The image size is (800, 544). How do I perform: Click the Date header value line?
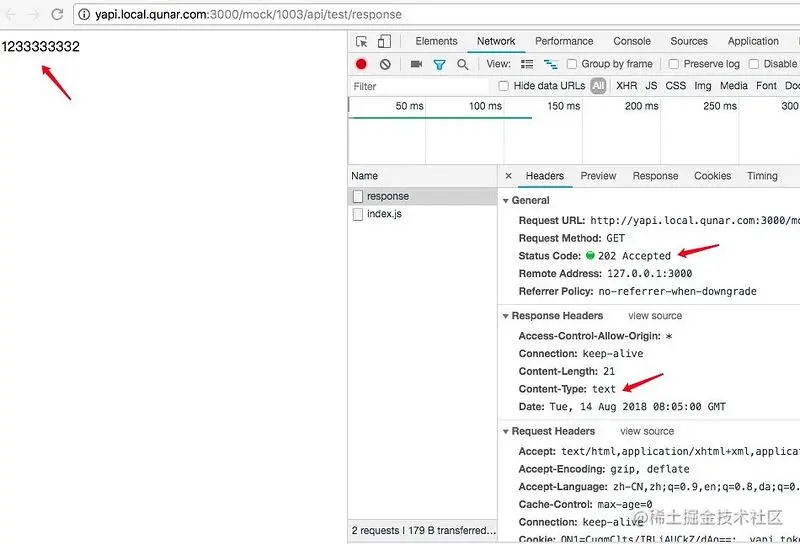[x=637, y=407]
